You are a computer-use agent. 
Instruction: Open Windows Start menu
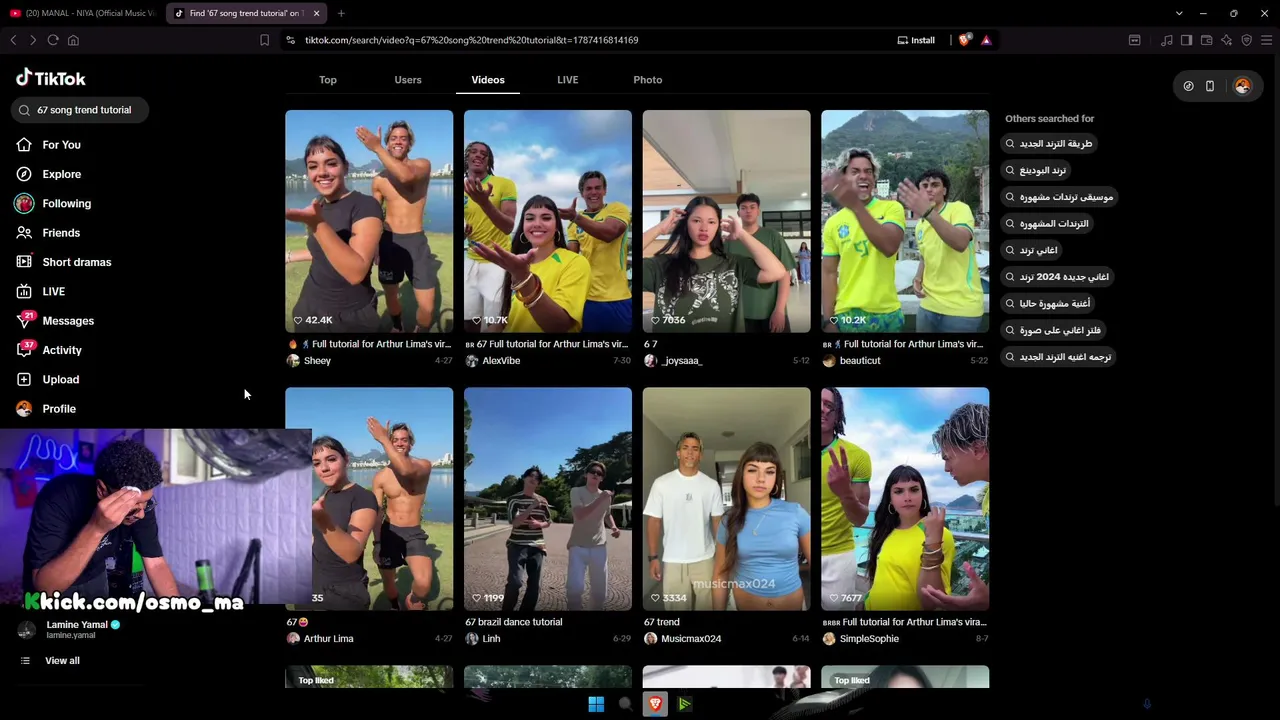pos(596,704)
